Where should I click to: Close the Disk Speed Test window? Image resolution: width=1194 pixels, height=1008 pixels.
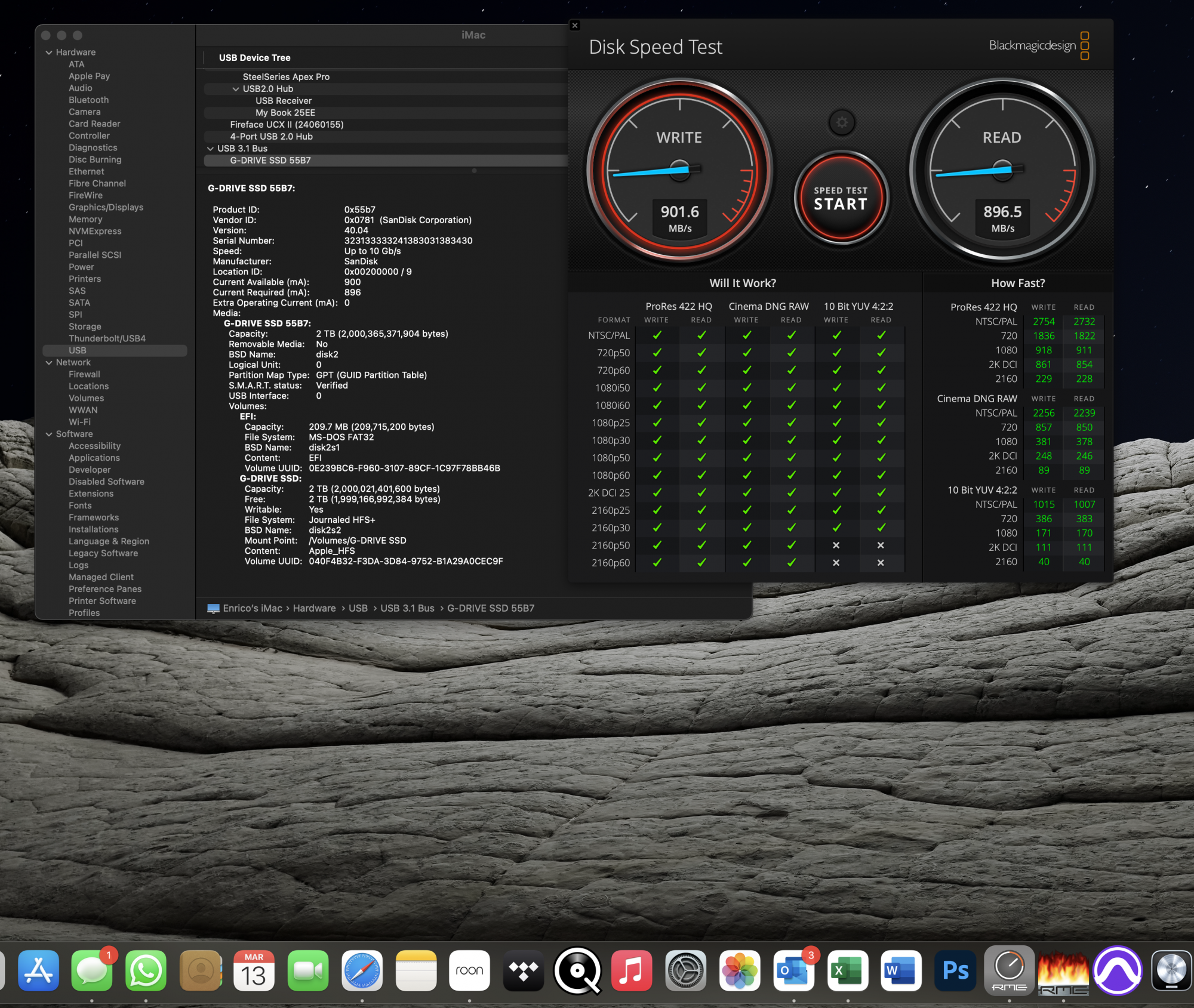coord(575,26)
